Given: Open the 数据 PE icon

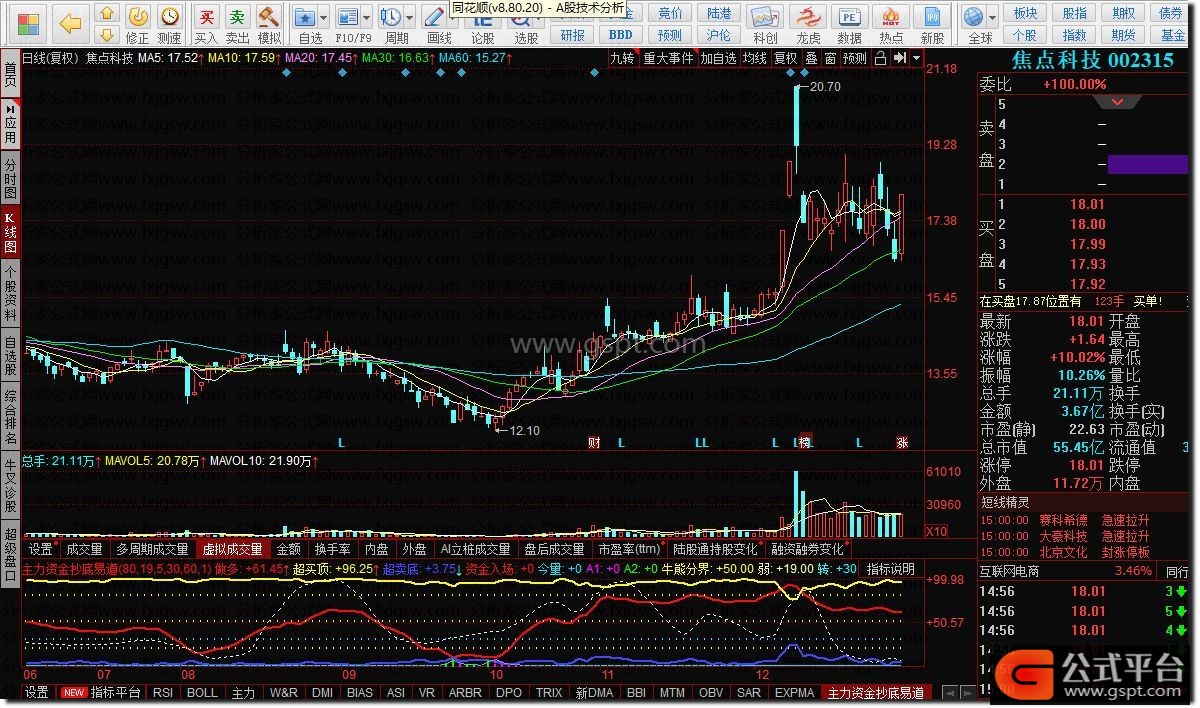Looking at the screenshot, I should coord(849,17).
